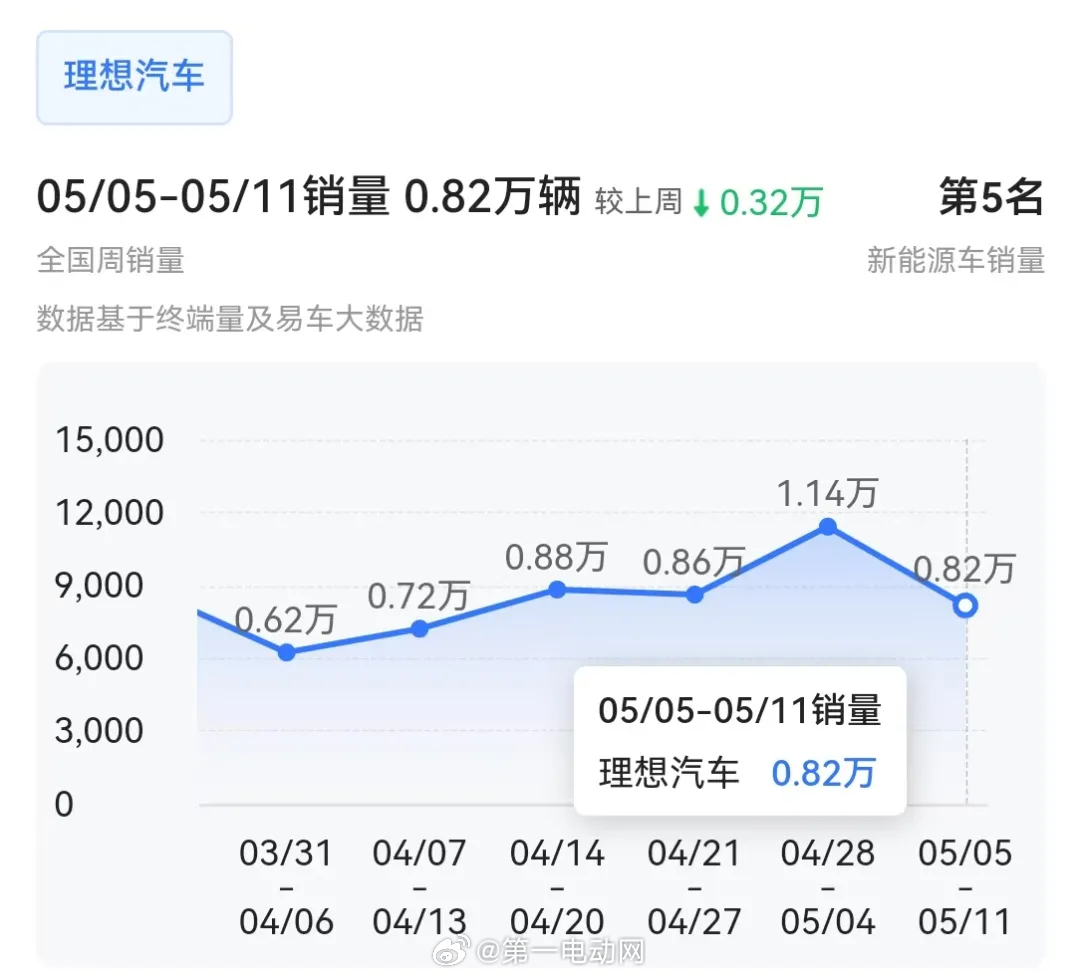The image size is (1080, 977).
Task: Click the 04/21-04/27 axis label
Action: (x=694, y=887)
